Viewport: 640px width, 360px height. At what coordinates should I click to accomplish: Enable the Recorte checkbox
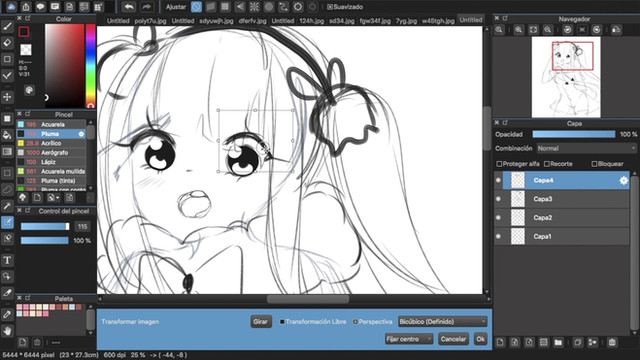tap(547, 164)
